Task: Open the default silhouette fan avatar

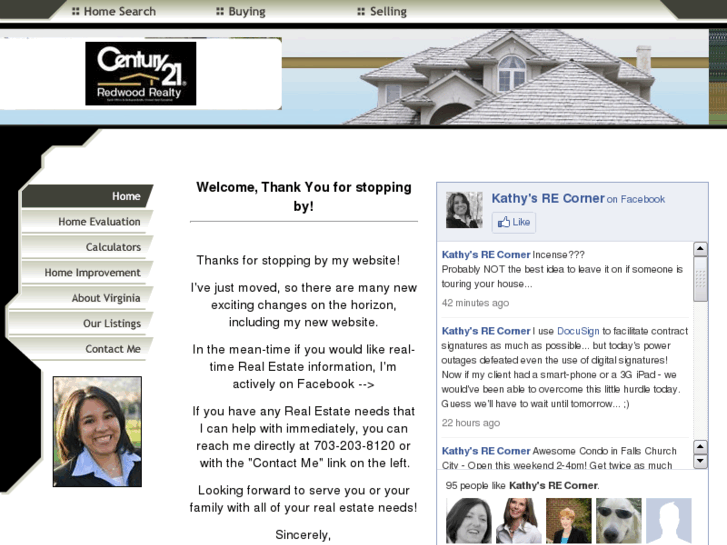Action: point(669,520)
